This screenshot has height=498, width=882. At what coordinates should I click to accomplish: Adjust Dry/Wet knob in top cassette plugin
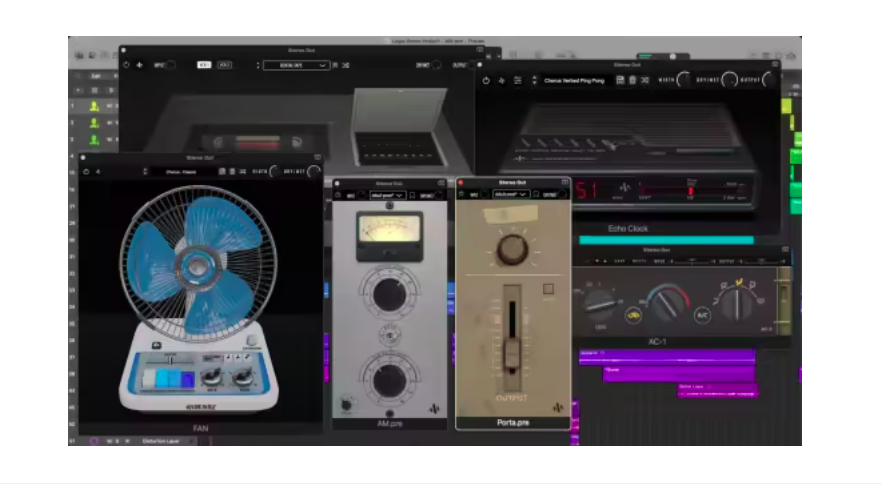coord(436,65)
